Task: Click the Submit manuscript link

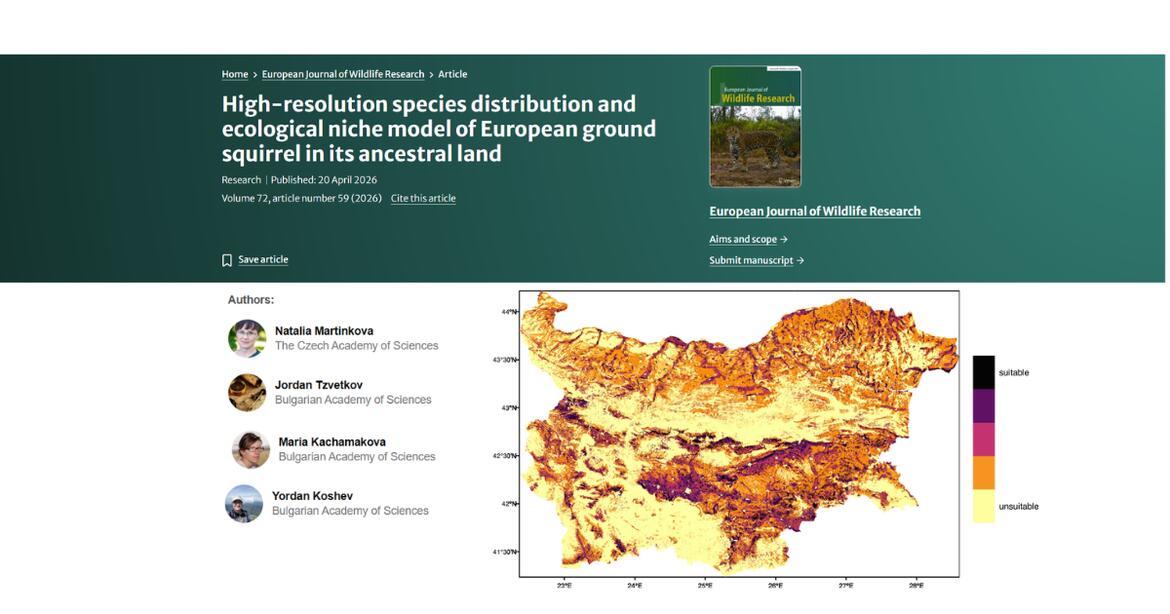Action: [757, 260]
